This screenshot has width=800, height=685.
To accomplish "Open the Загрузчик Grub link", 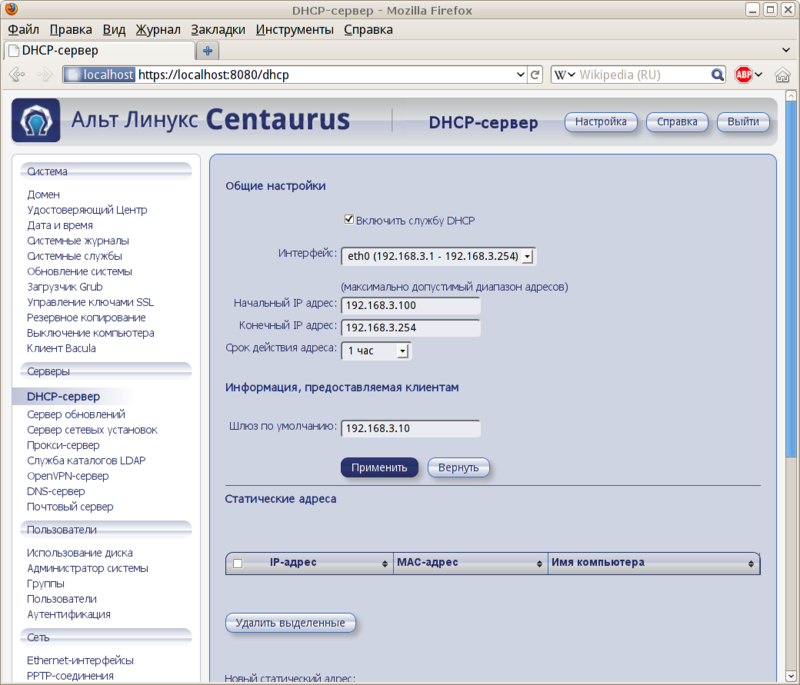I will click(65, 287).
